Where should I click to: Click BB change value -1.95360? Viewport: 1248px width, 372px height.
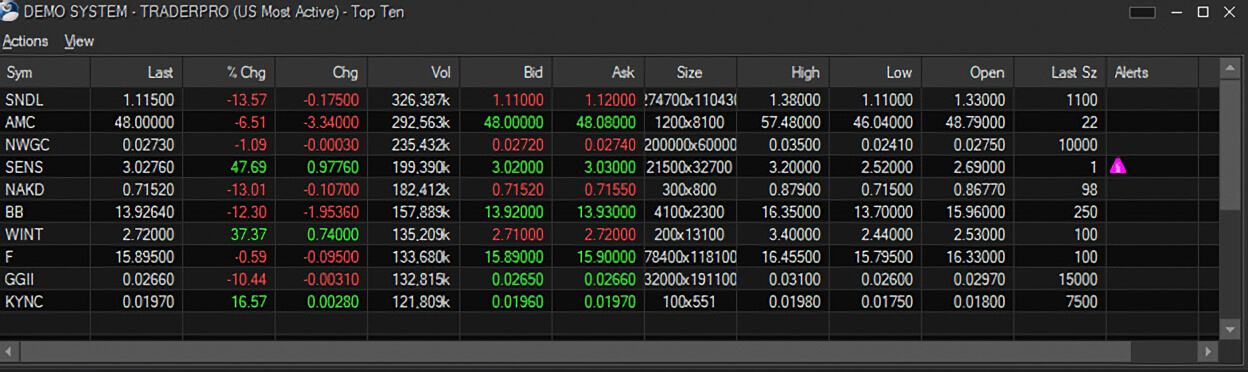[x=331, y=212]
